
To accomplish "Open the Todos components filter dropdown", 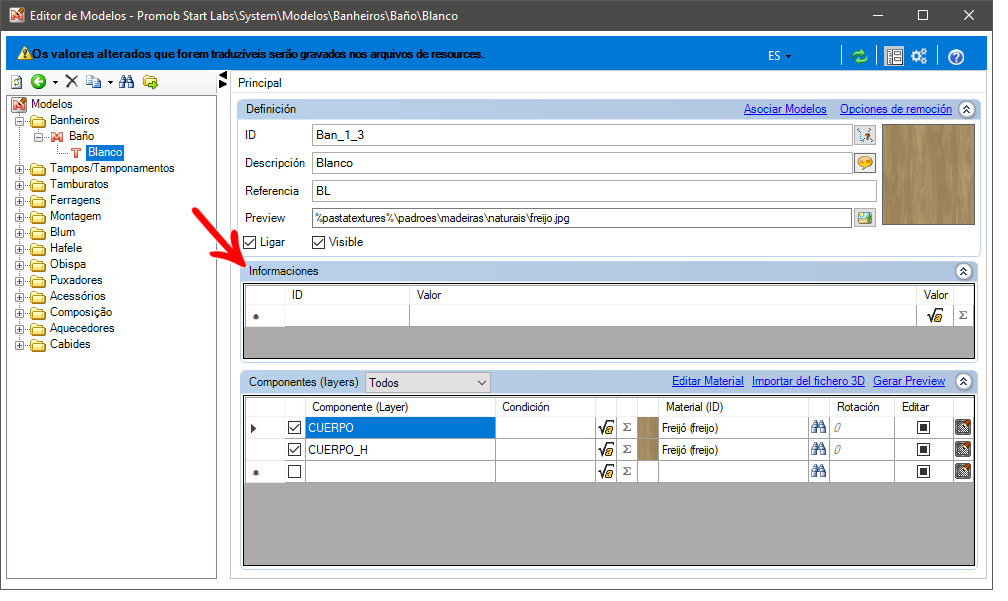I will (x=428, y=383).
